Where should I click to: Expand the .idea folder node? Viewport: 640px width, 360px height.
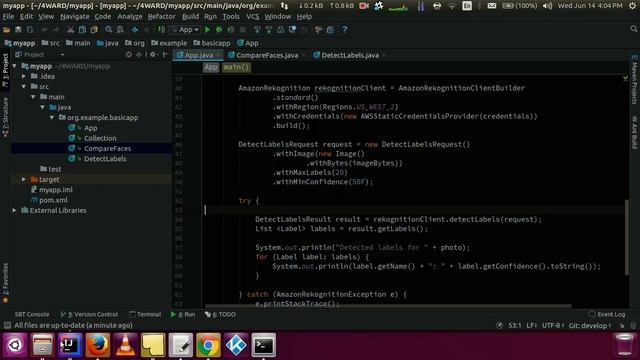click(x=24, y=76)
